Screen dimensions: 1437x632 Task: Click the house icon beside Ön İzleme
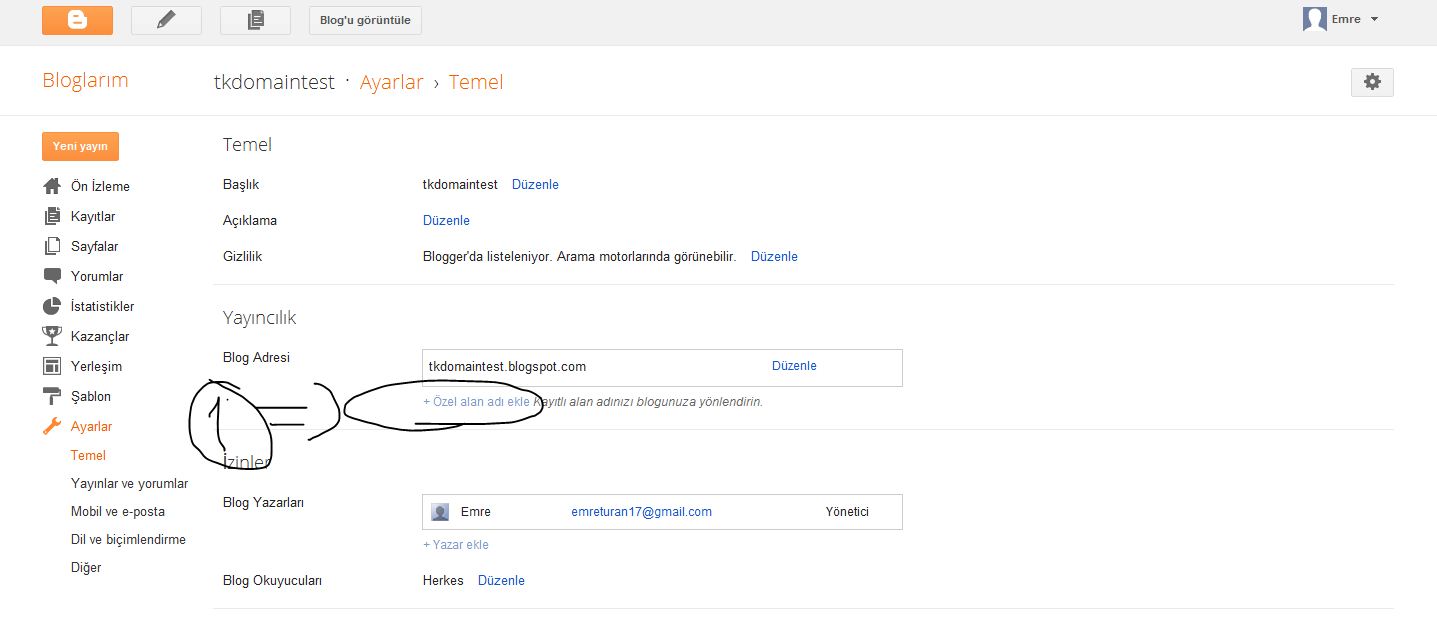[x=53, y=186]
